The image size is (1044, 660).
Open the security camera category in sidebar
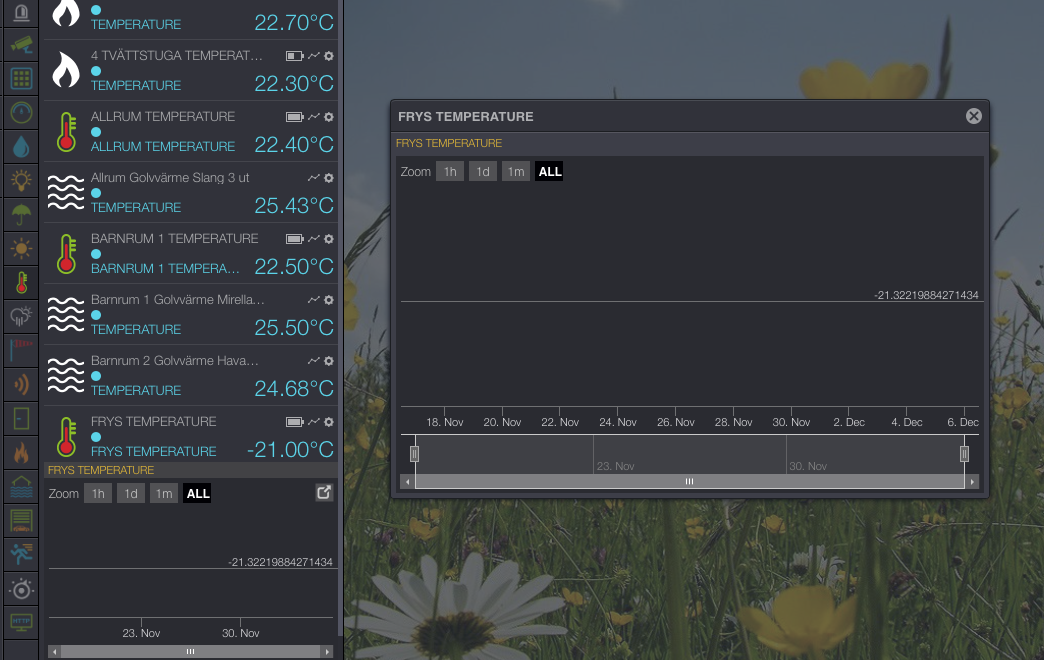pos(21,45)
